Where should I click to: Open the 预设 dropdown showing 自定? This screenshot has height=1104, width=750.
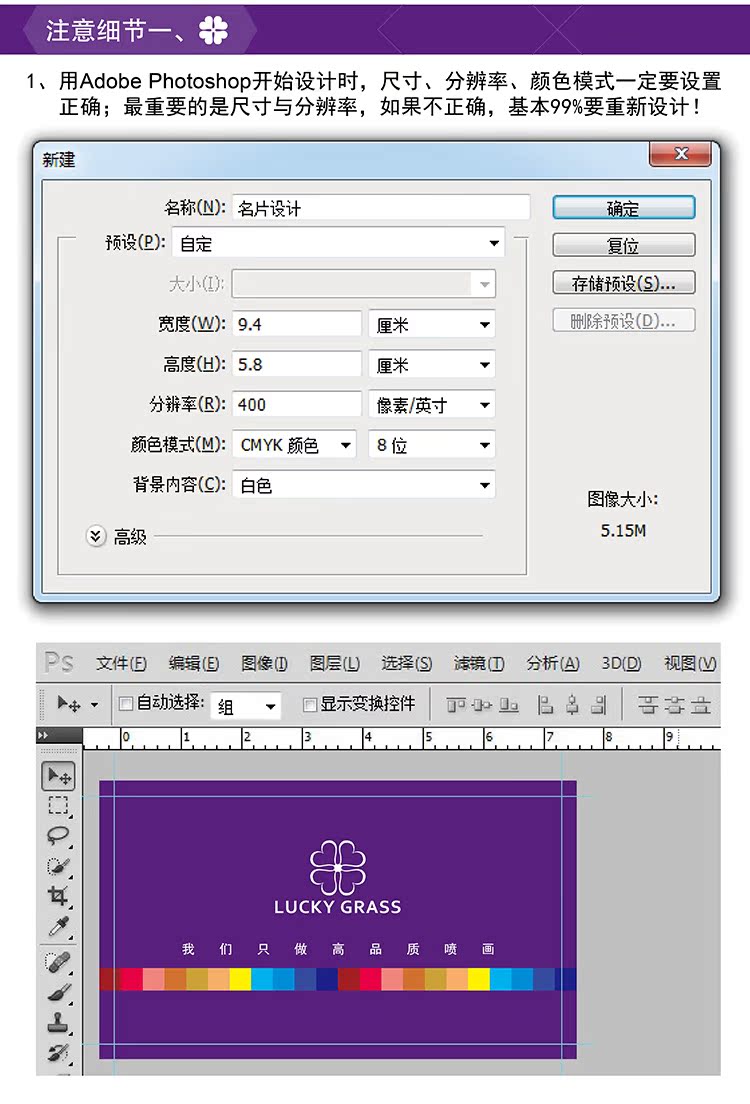coord(338,244)
